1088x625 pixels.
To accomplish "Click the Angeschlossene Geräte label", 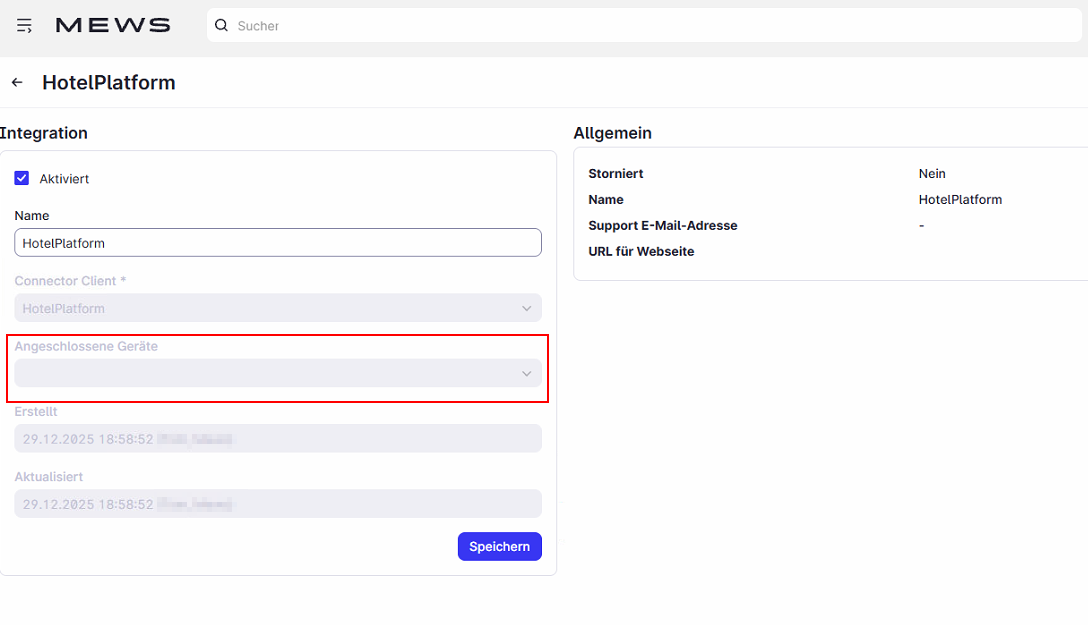I will pos(86,346).
